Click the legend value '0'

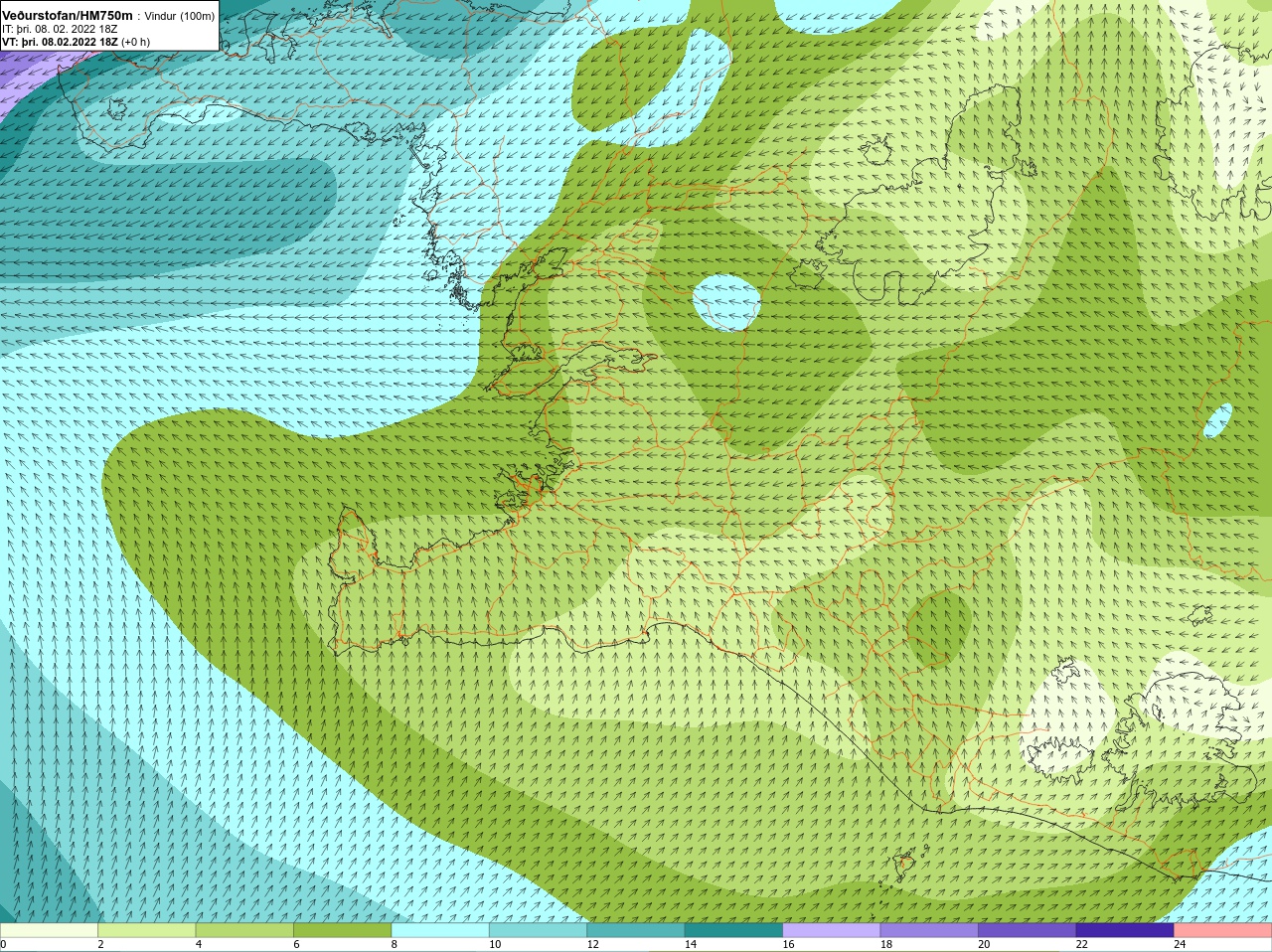3,945
